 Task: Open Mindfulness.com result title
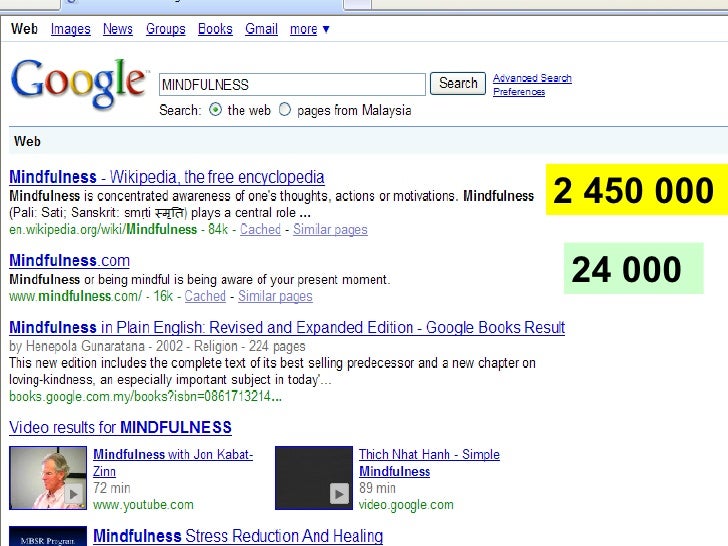[70, 260]
